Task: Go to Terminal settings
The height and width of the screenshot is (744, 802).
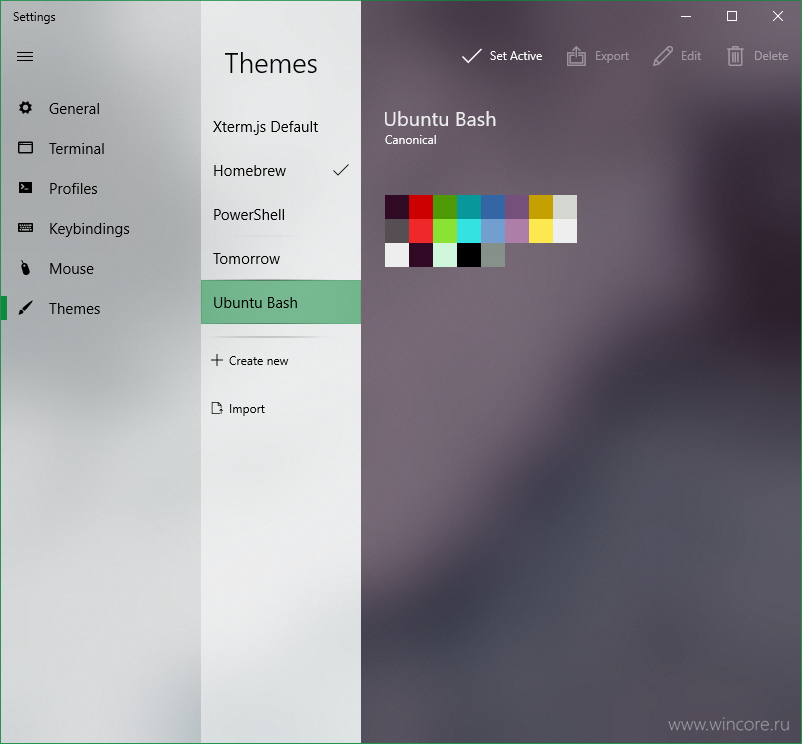Action: click(101, 148)
